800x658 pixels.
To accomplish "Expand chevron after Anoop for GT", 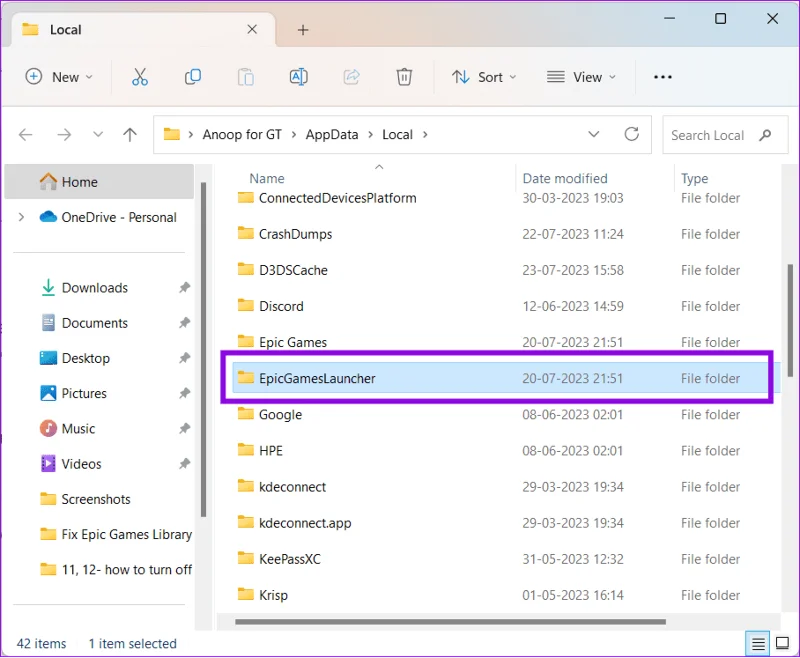I will click(x=294, y=135).
